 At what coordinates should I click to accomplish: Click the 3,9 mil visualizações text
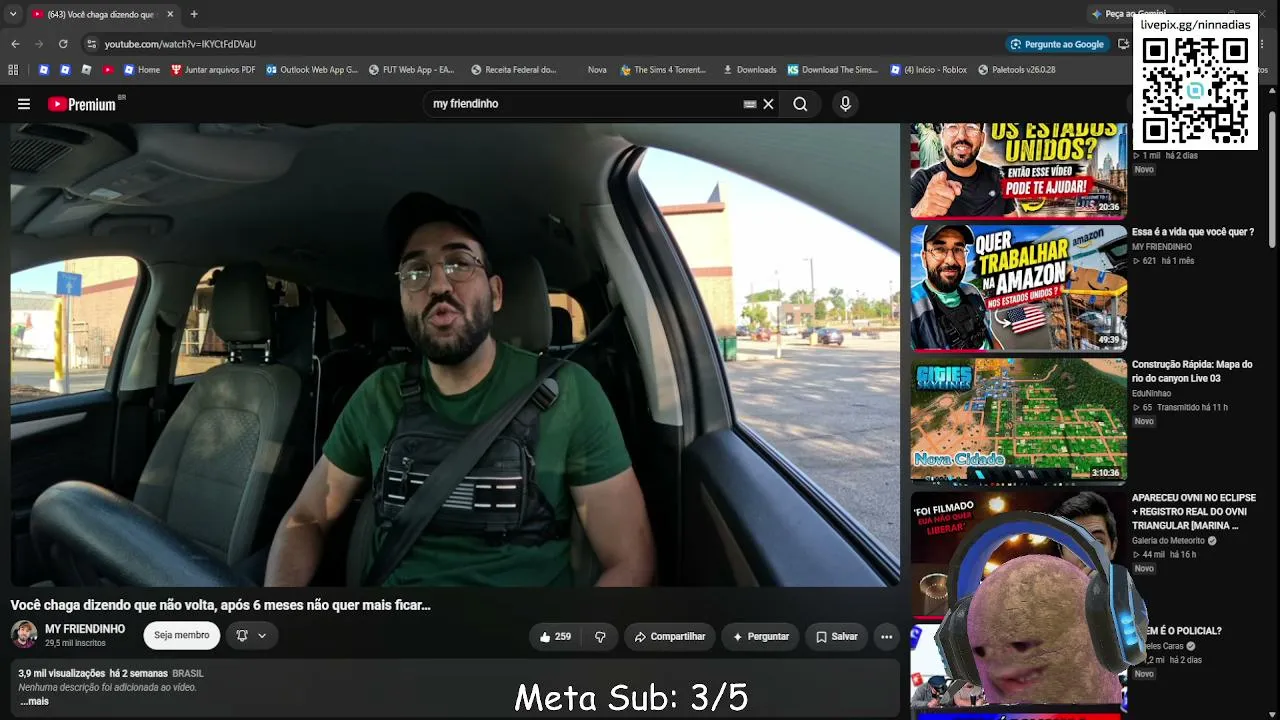pyautogui.click(x=61, y=674)
